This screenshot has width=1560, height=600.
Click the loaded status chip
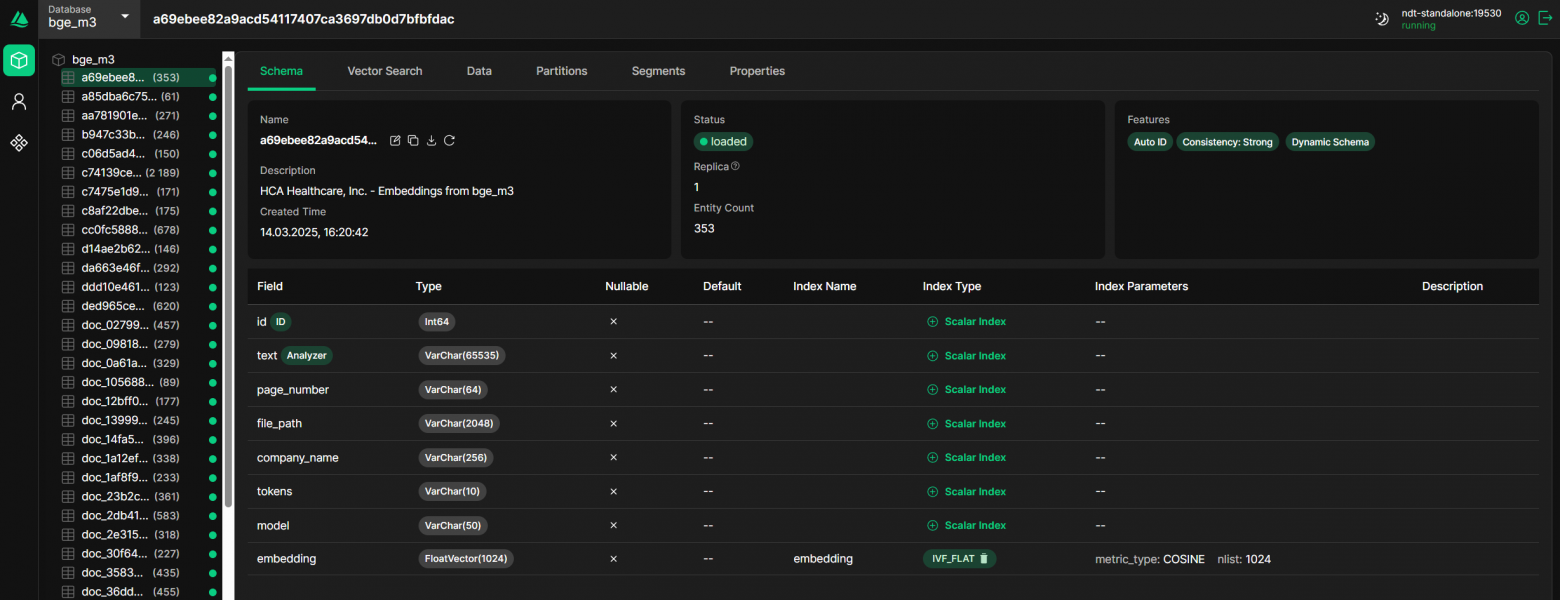[x=724, y=142]
